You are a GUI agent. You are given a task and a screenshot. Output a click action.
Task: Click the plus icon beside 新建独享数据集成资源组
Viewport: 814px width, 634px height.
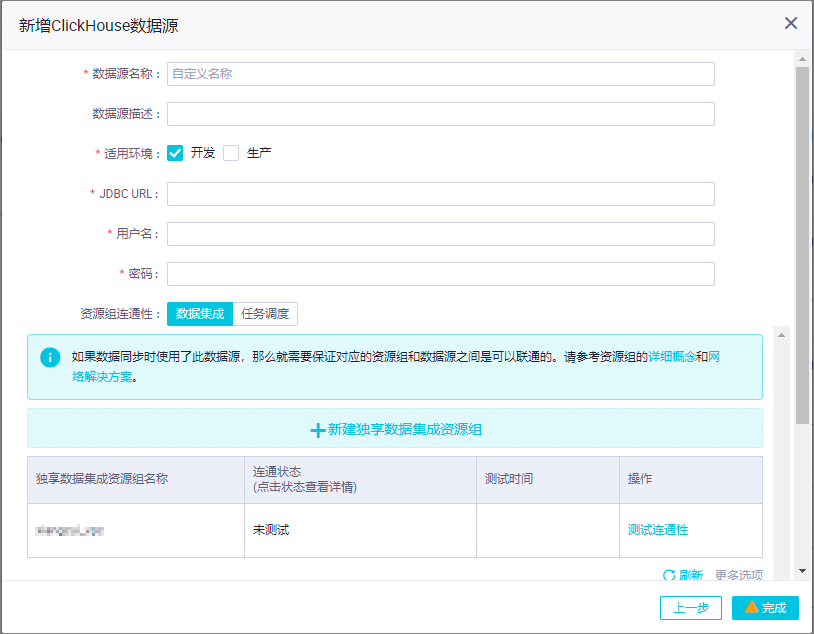[x=318, y=430]
